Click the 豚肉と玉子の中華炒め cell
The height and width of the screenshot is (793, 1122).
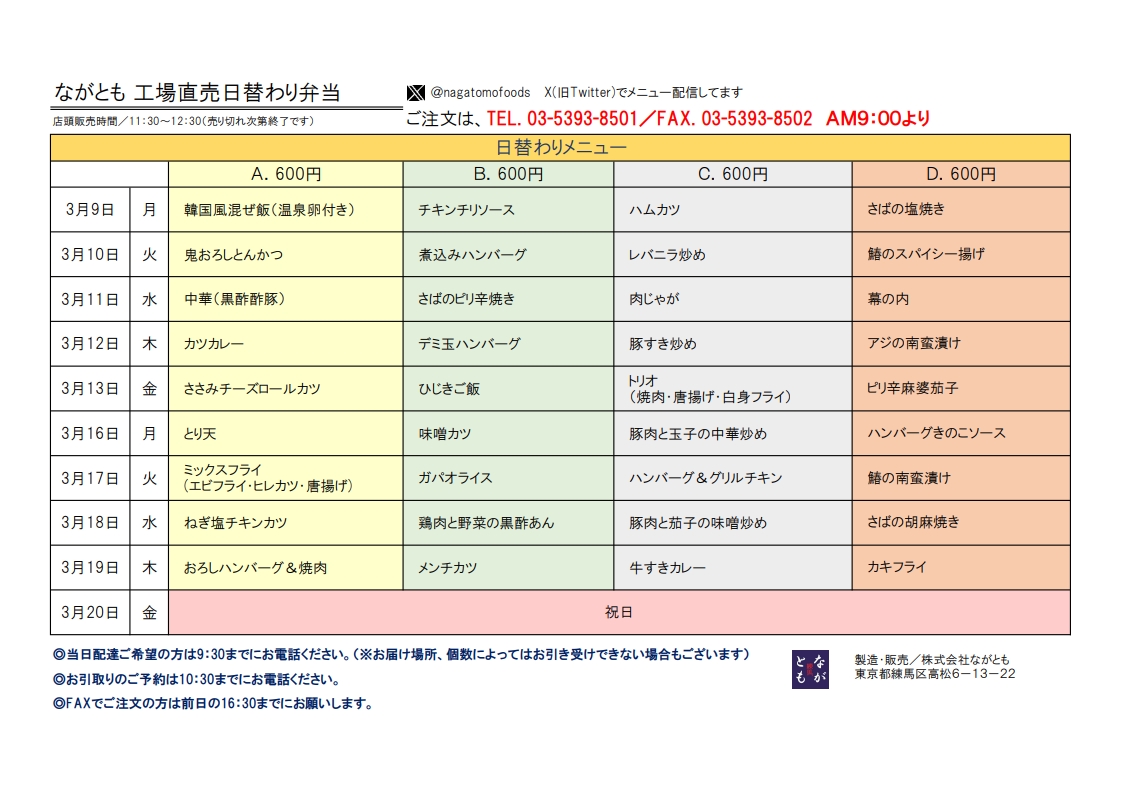pos(733,433)
